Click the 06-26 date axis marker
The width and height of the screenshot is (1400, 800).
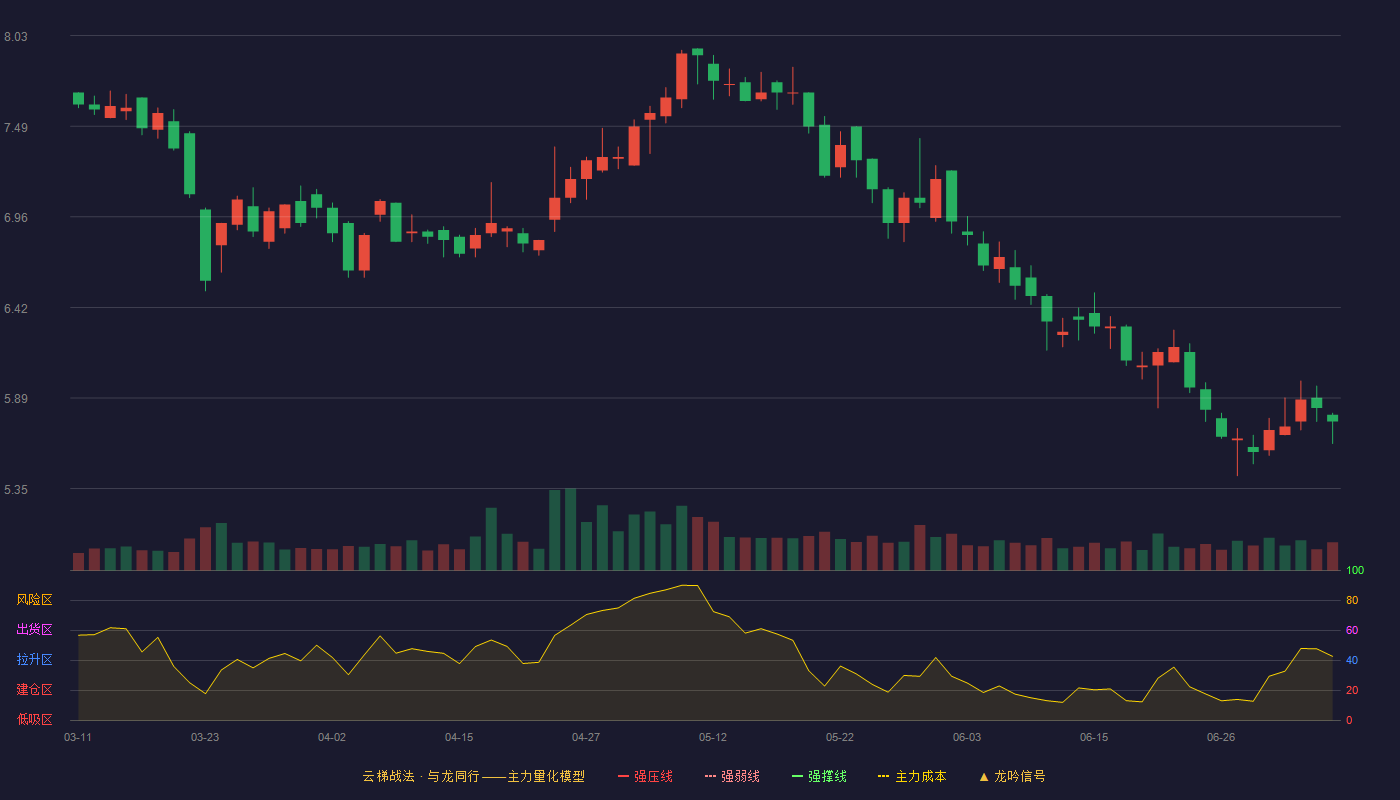coord(1221,737)
